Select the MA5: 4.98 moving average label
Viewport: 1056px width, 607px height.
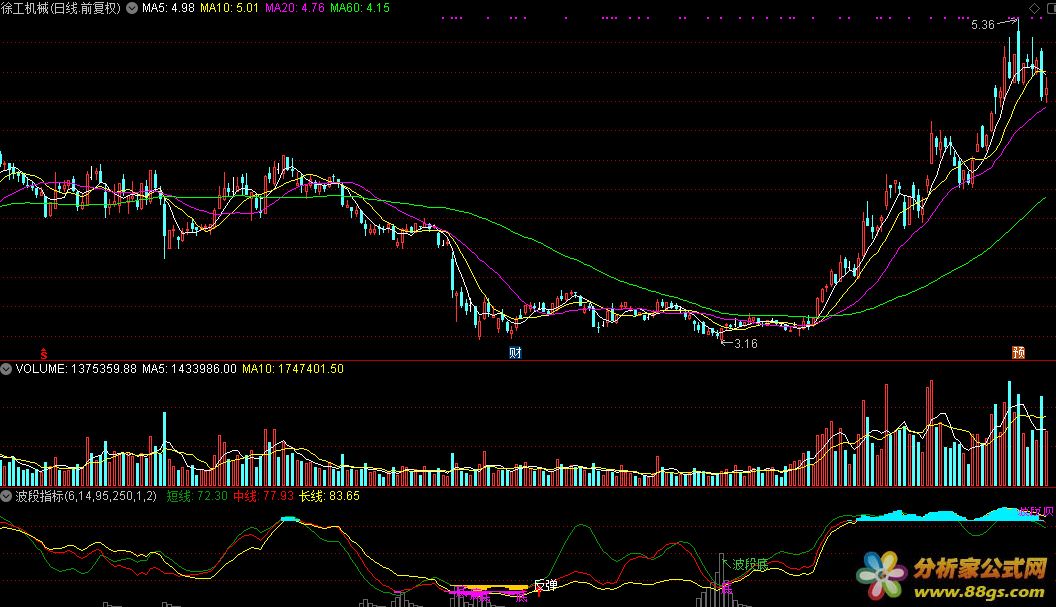168,8
